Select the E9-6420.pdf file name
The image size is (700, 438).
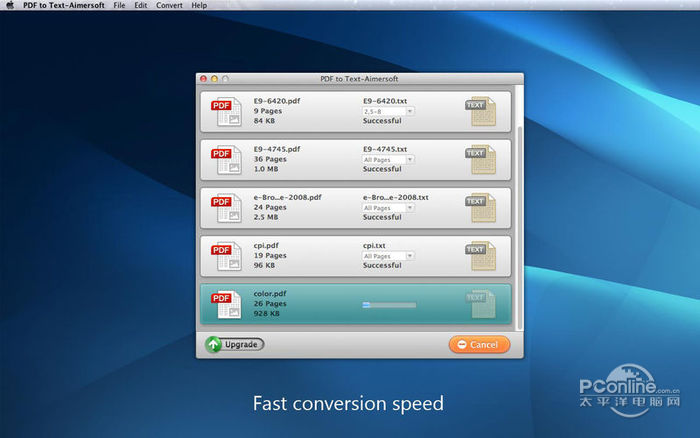(x=277, y=101)
